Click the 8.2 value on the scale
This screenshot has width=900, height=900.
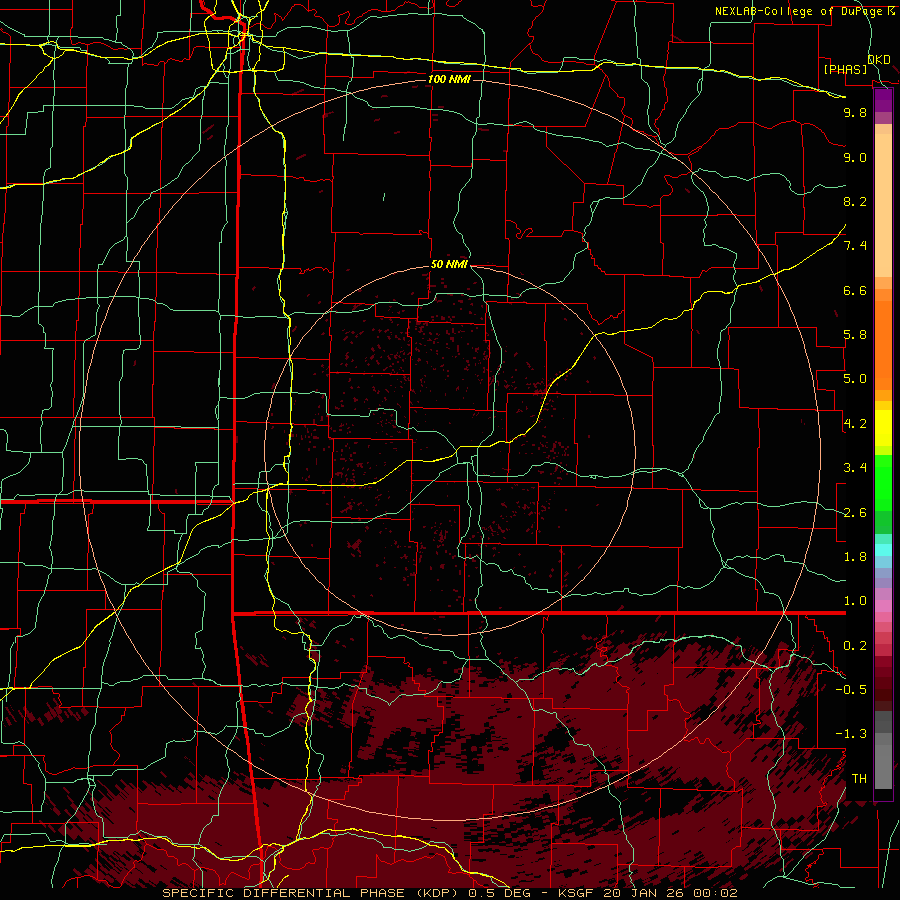[855, 201]
